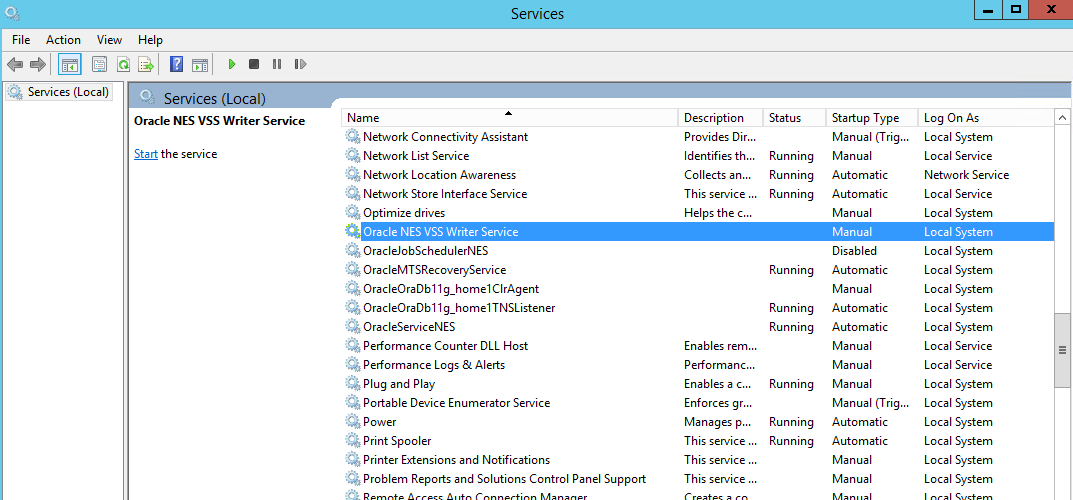Sort by the Log On As column header
This screenshot has width=1073, height=500.
(985, 118)
